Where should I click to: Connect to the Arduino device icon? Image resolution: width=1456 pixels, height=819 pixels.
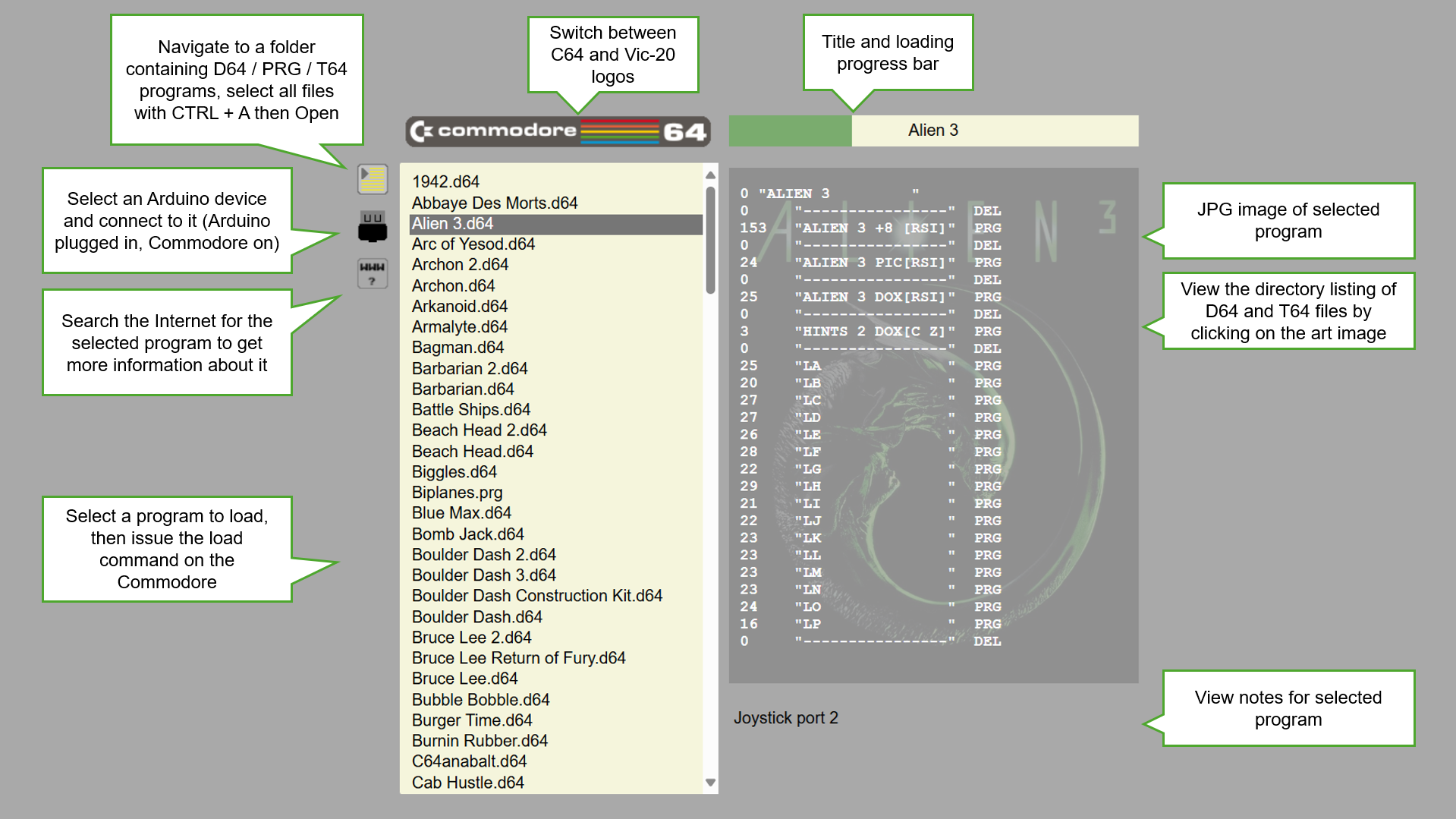click(373, 226)
